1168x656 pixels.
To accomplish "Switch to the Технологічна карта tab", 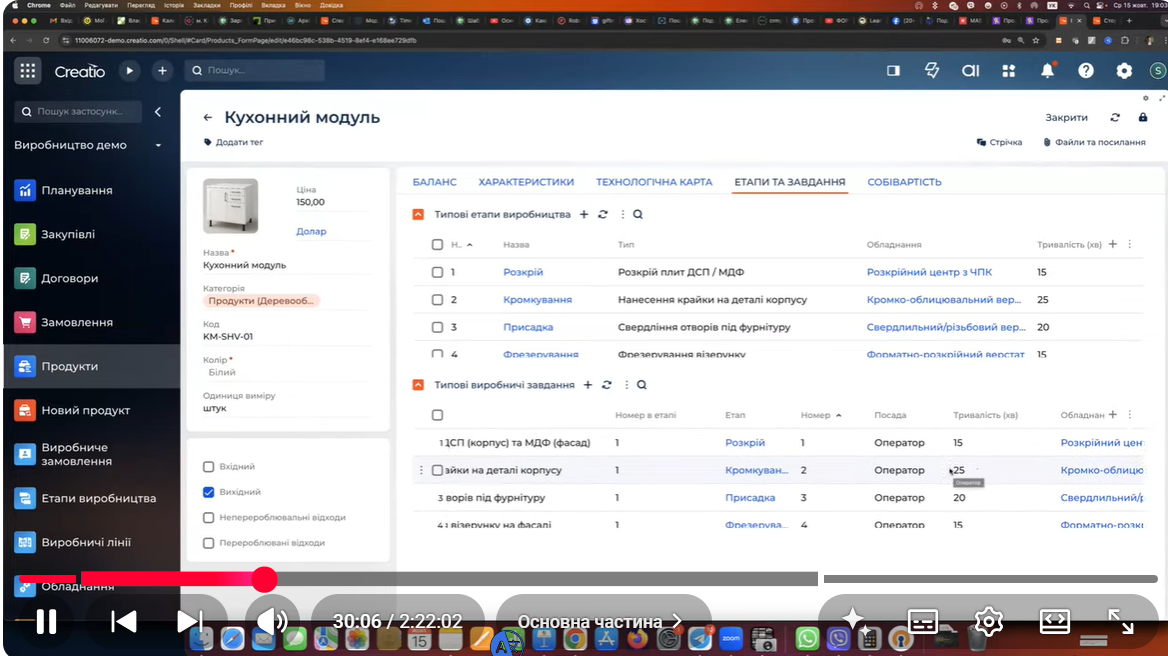I will (654, 182).
